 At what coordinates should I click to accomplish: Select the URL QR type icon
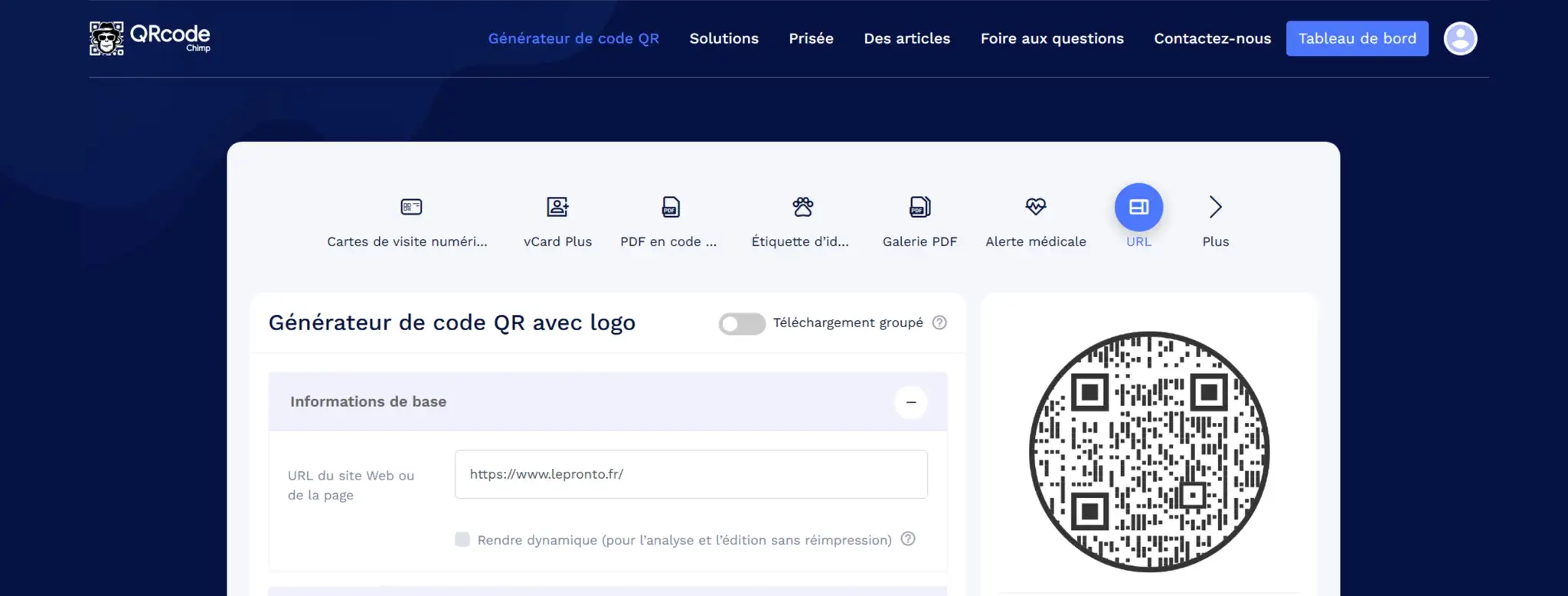(1138, 207)
